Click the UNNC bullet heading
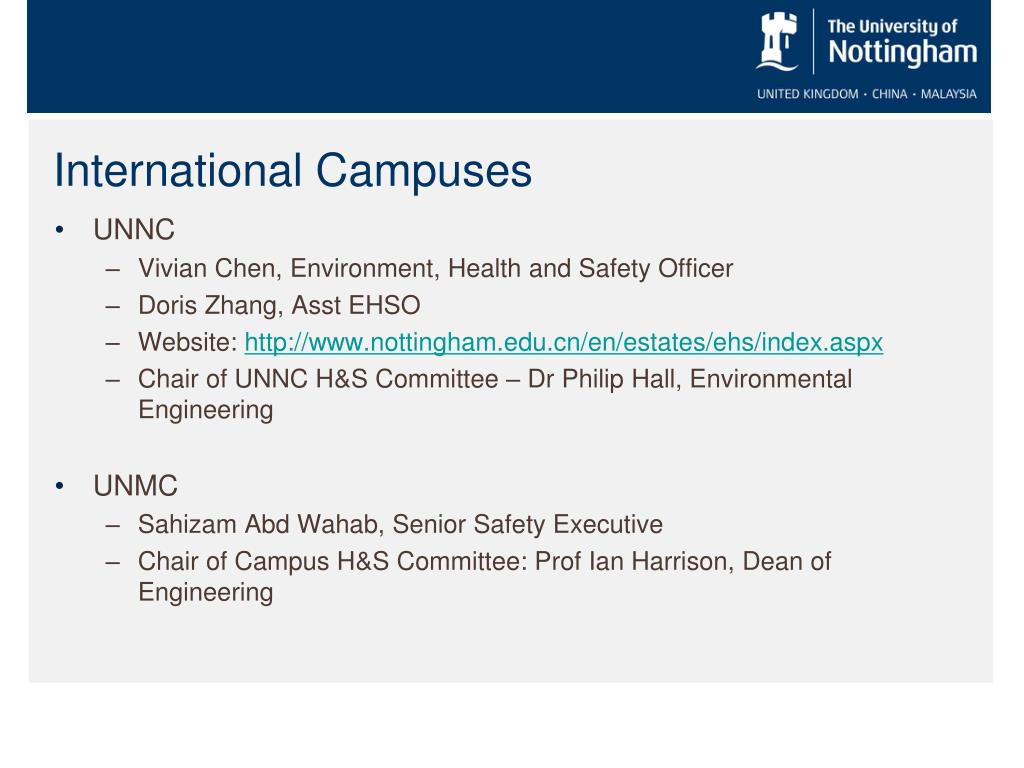Image resolution: width=1024 pixels, height=768 pixels. 134,230
